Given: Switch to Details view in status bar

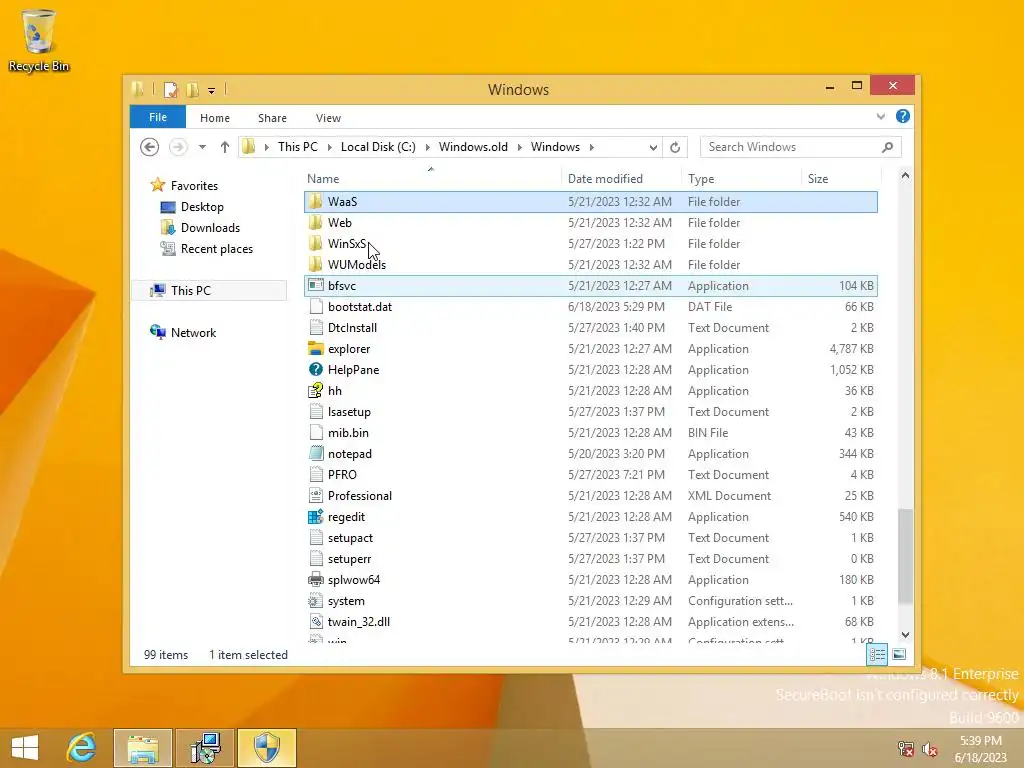Looking at the screenshot, I should [x=877, y=654].
